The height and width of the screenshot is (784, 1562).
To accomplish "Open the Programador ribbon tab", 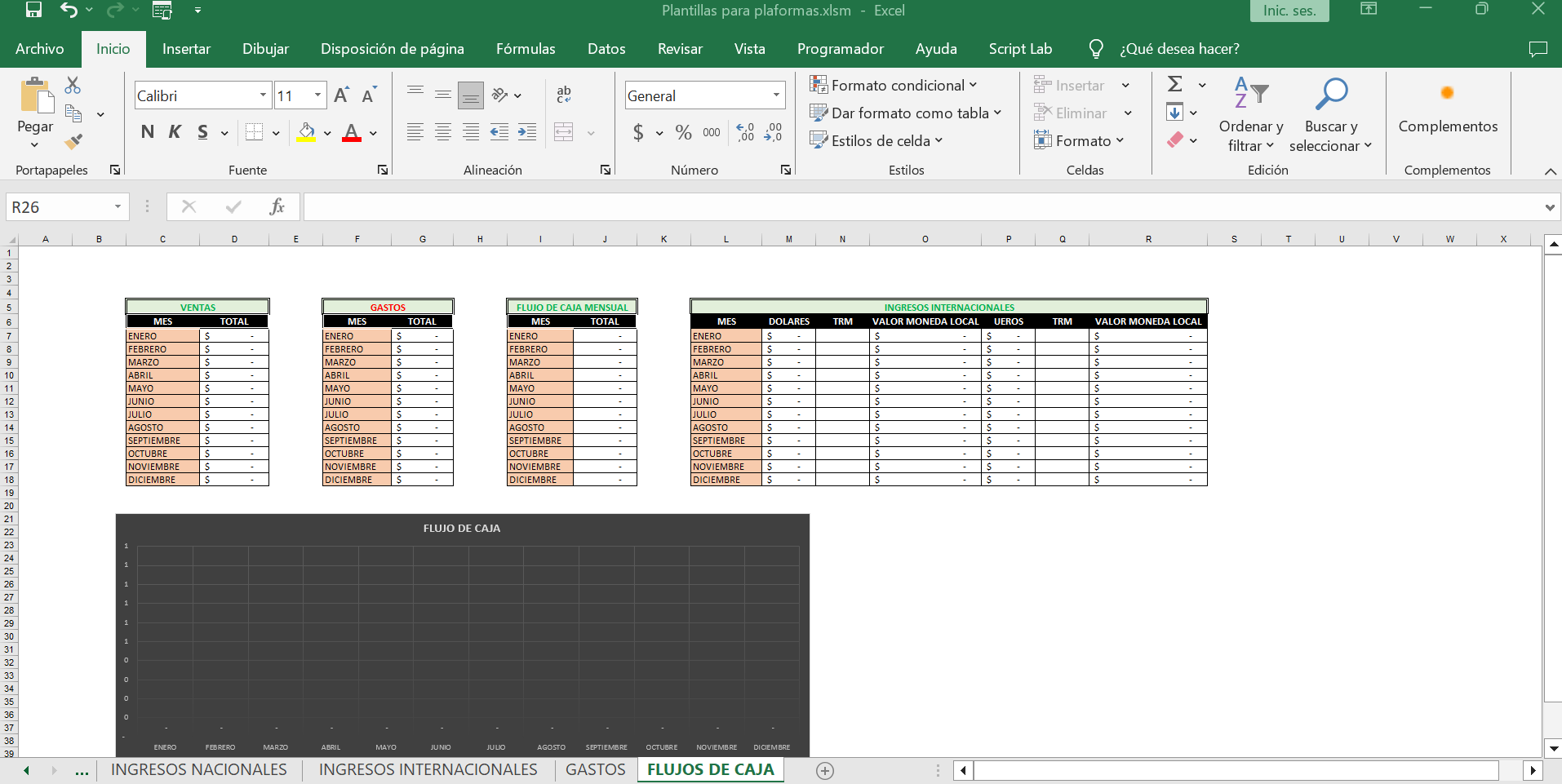I will pos(840,49).
